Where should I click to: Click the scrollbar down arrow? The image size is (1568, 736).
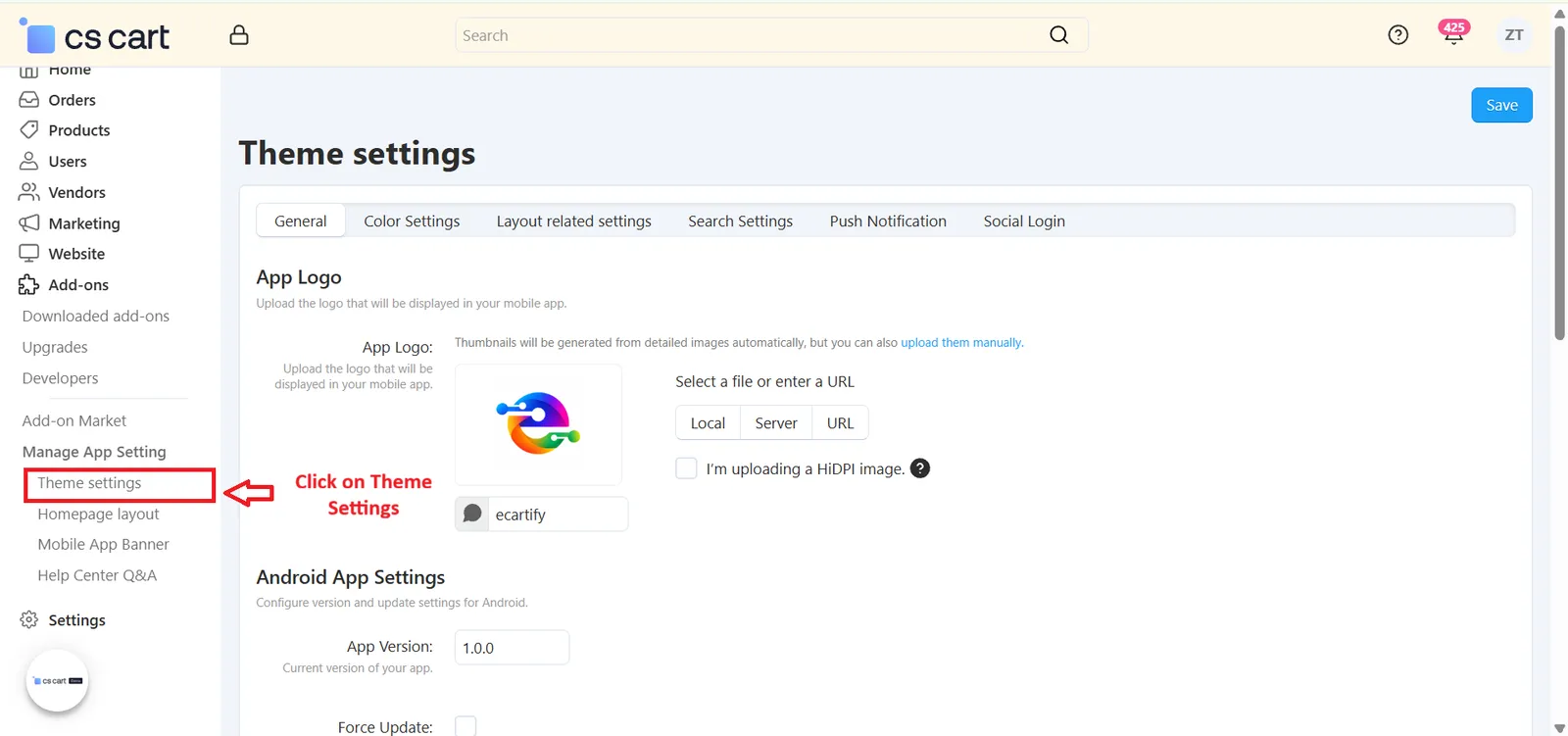(x=1559, y=727)
